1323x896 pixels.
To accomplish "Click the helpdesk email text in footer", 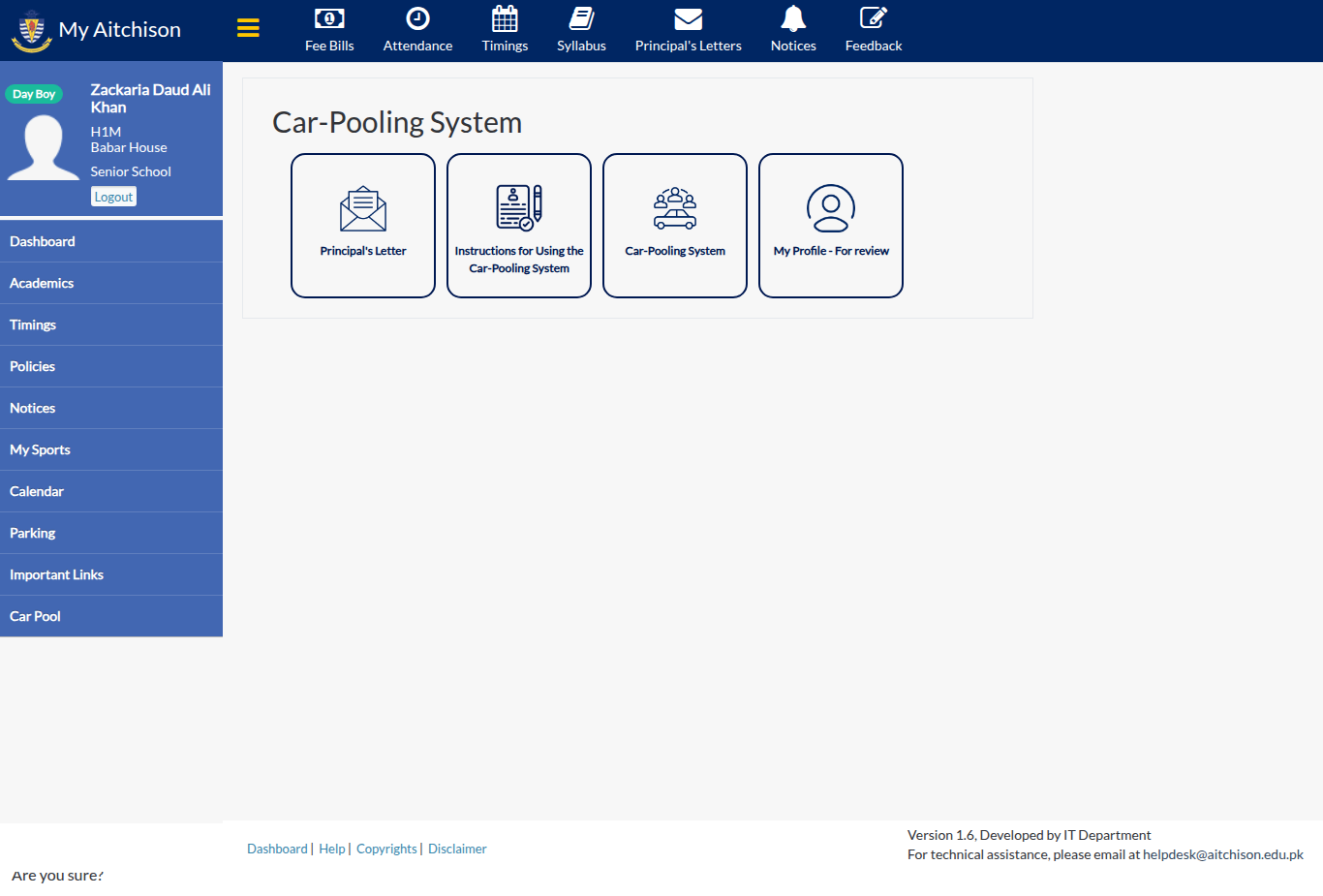I will pos(1223,854).
